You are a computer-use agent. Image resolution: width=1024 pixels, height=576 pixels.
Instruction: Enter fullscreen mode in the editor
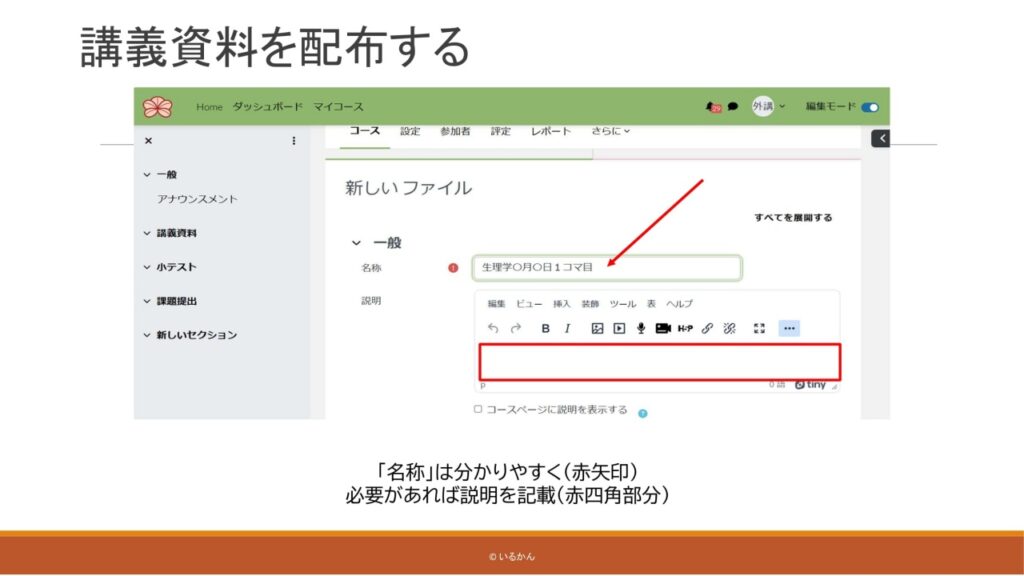[x=759, y=328]
